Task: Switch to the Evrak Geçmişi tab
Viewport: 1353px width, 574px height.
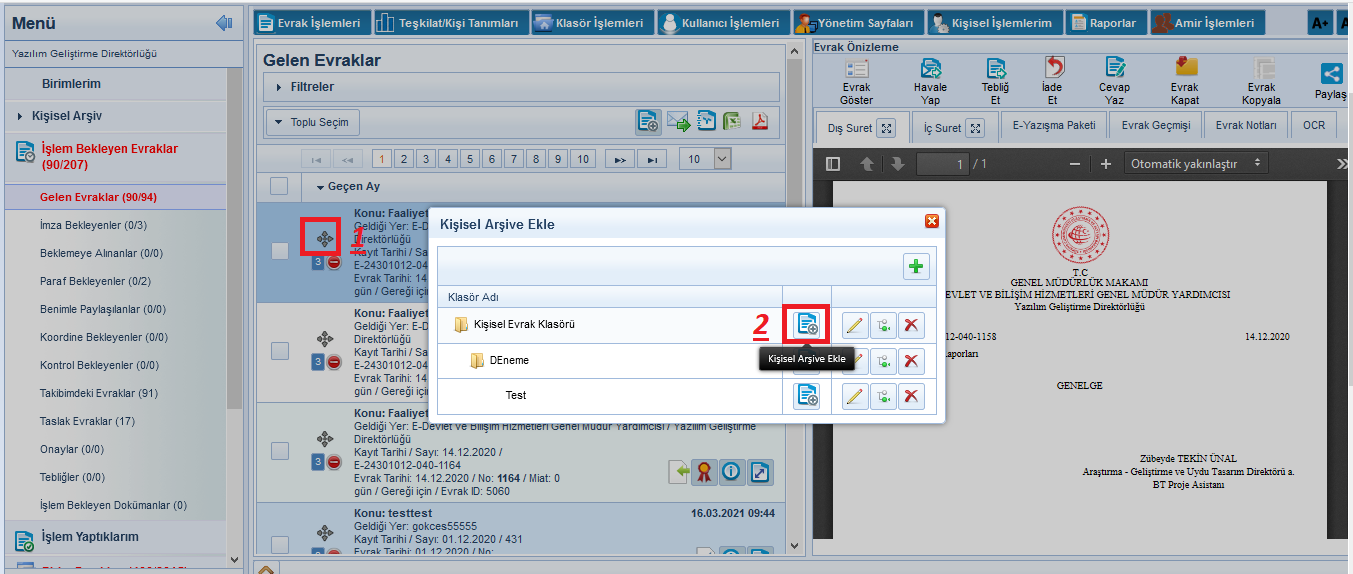Action: pos(1155,126)
